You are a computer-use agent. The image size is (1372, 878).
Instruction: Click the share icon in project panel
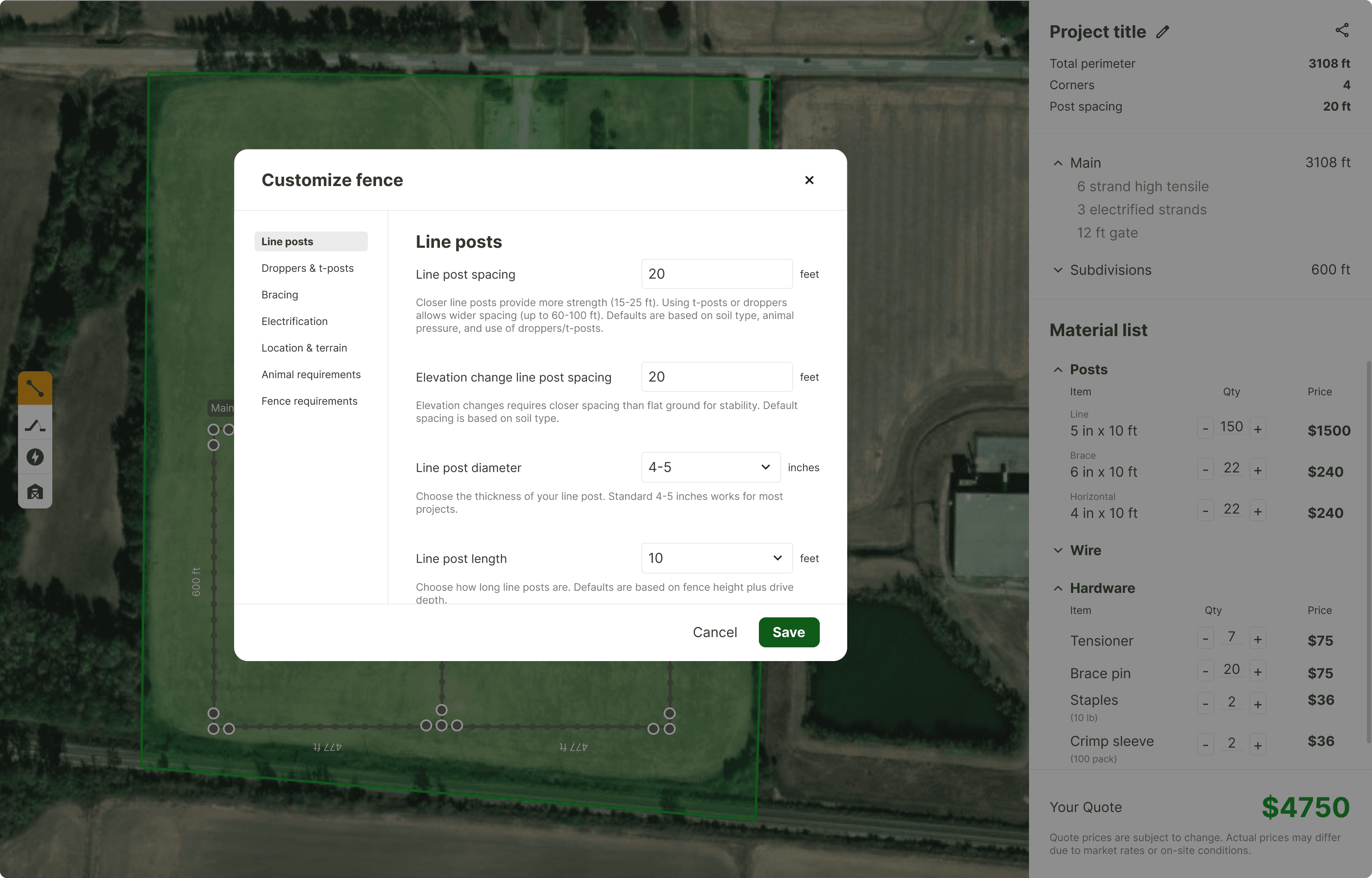pyautogui.click(x=1342, y=30)
